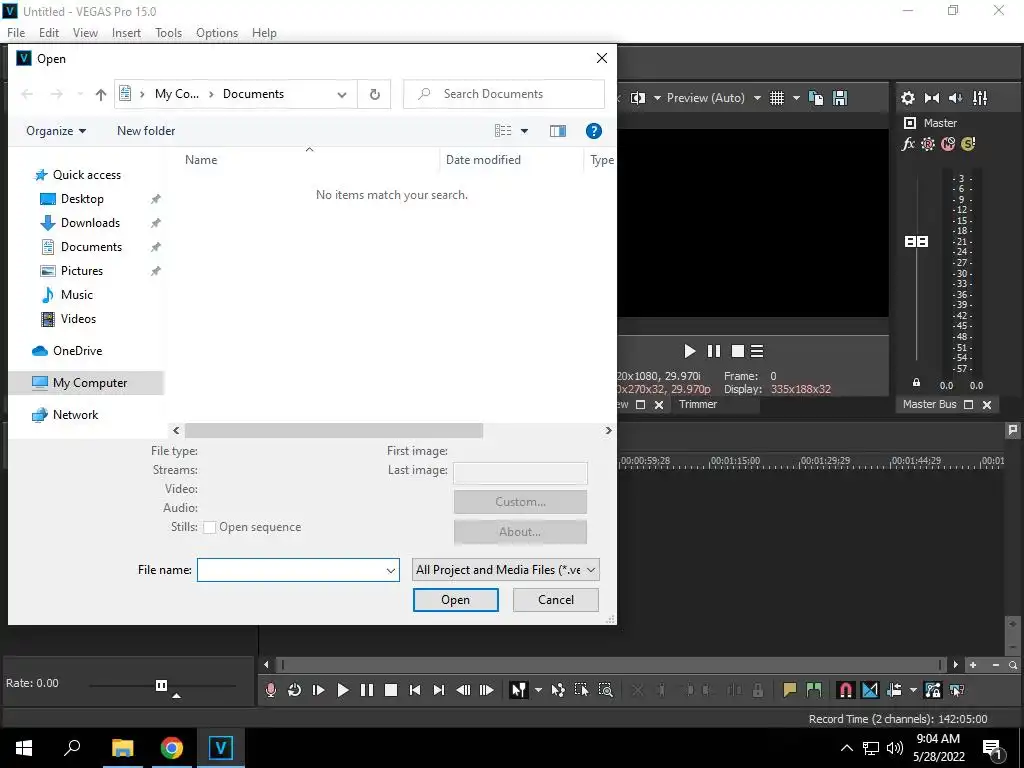The width and height of the screenshot is (1024, 768).
Task: Toggle Automatic Crossfades icon
Action: pos(870,690)
